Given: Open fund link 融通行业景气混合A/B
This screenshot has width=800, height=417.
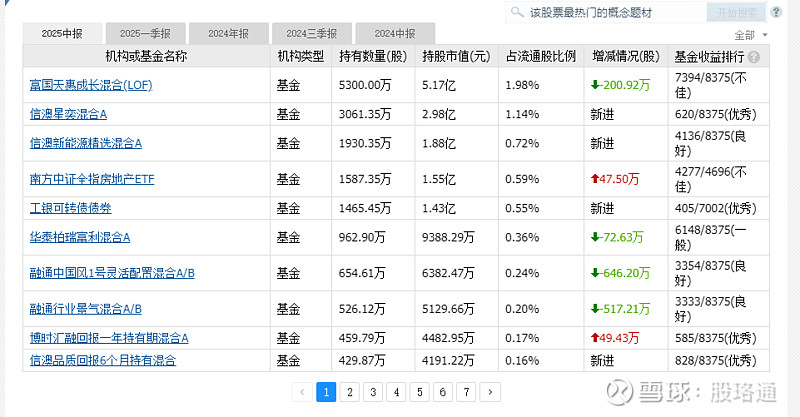Looking at the screenshot, I should (x=86, y=309).
